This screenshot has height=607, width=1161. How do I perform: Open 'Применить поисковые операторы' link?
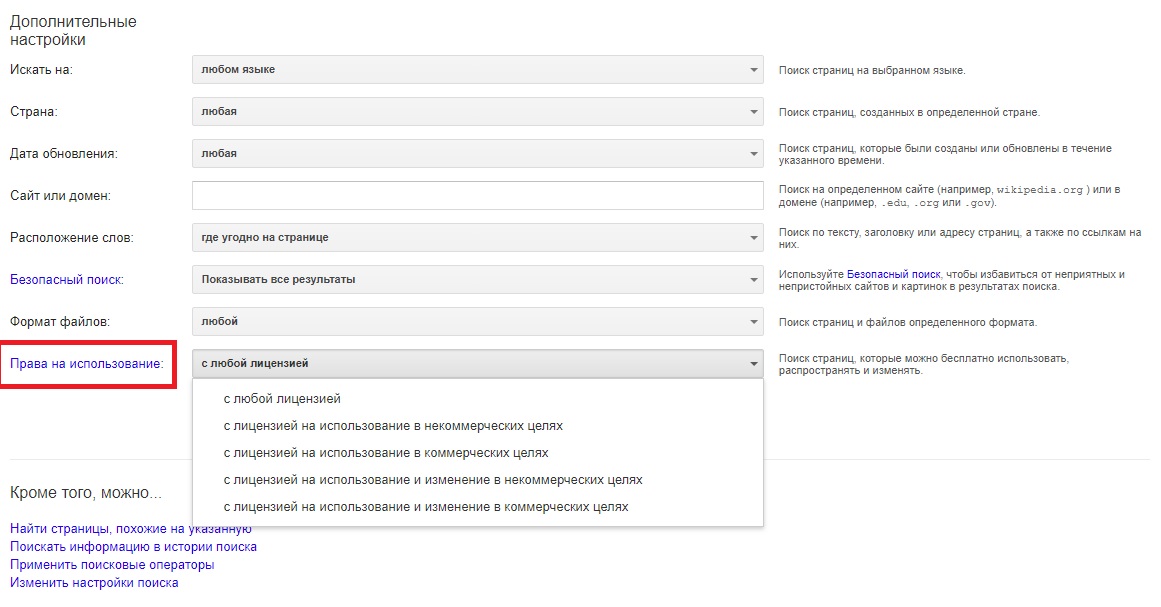click(x=112, y=565)
